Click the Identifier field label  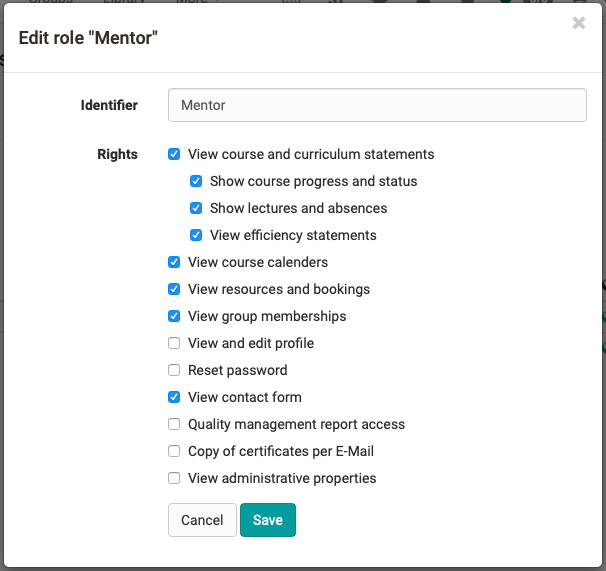click(x=109, y=105)
